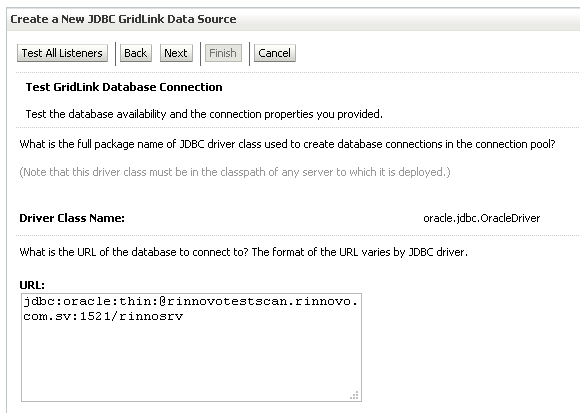Click the database URL format question text
The width and height of the screenshot is (580, 413).
[x=243, y=252]
